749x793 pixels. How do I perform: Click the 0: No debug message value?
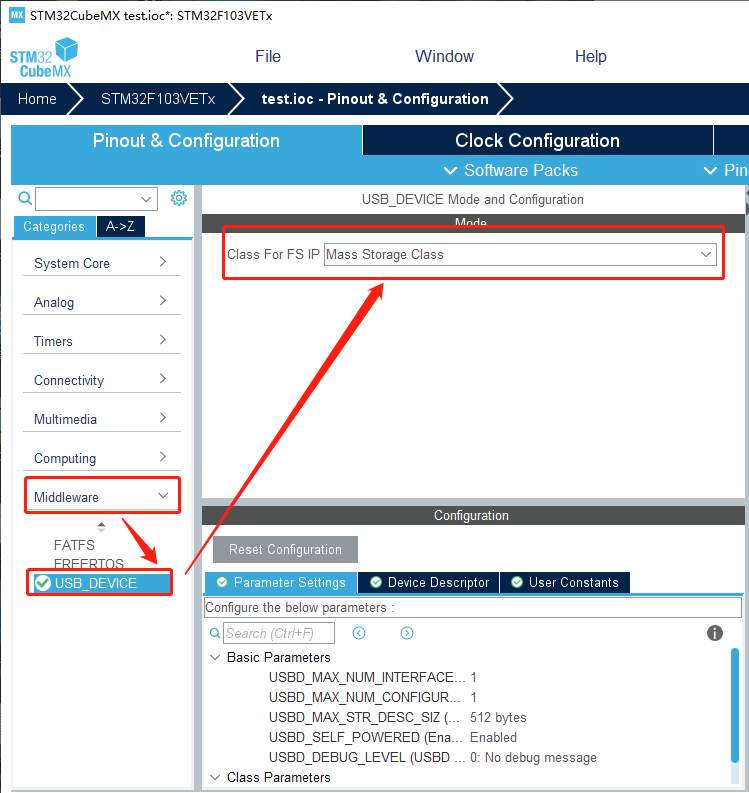click(x=533, y=757)
